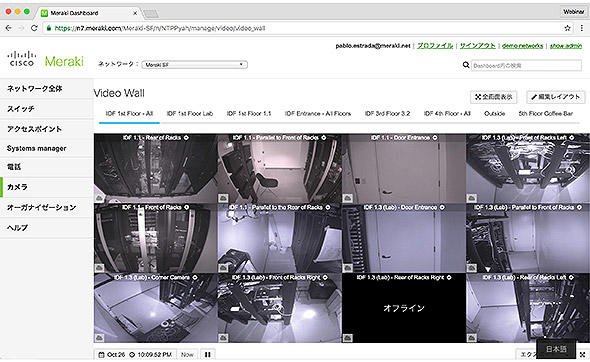Click into the Dashboard search field
Image resolution: width=590 pixels, height=362 pixels.
tap(526, 65)
